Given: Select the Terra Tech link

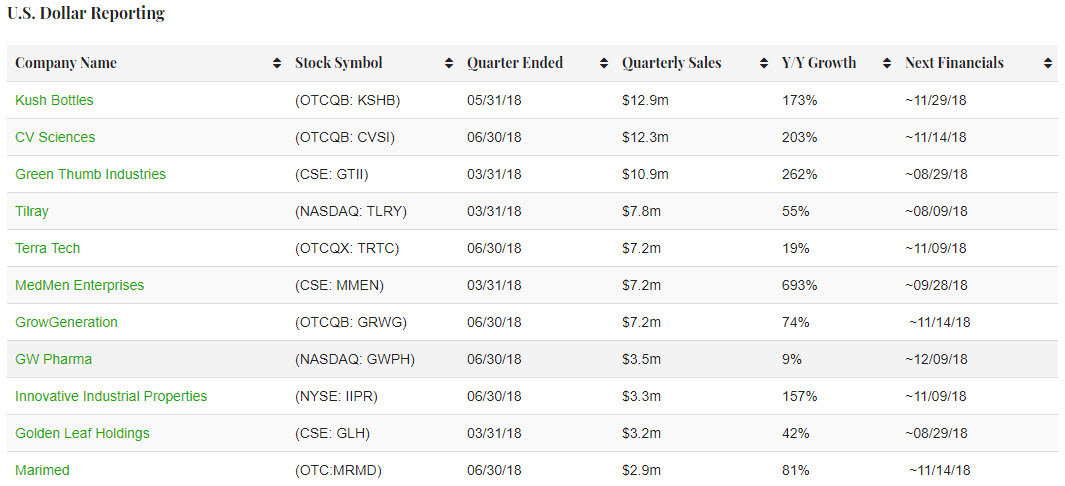Looking at the screenshot, I should pos(47,248).
